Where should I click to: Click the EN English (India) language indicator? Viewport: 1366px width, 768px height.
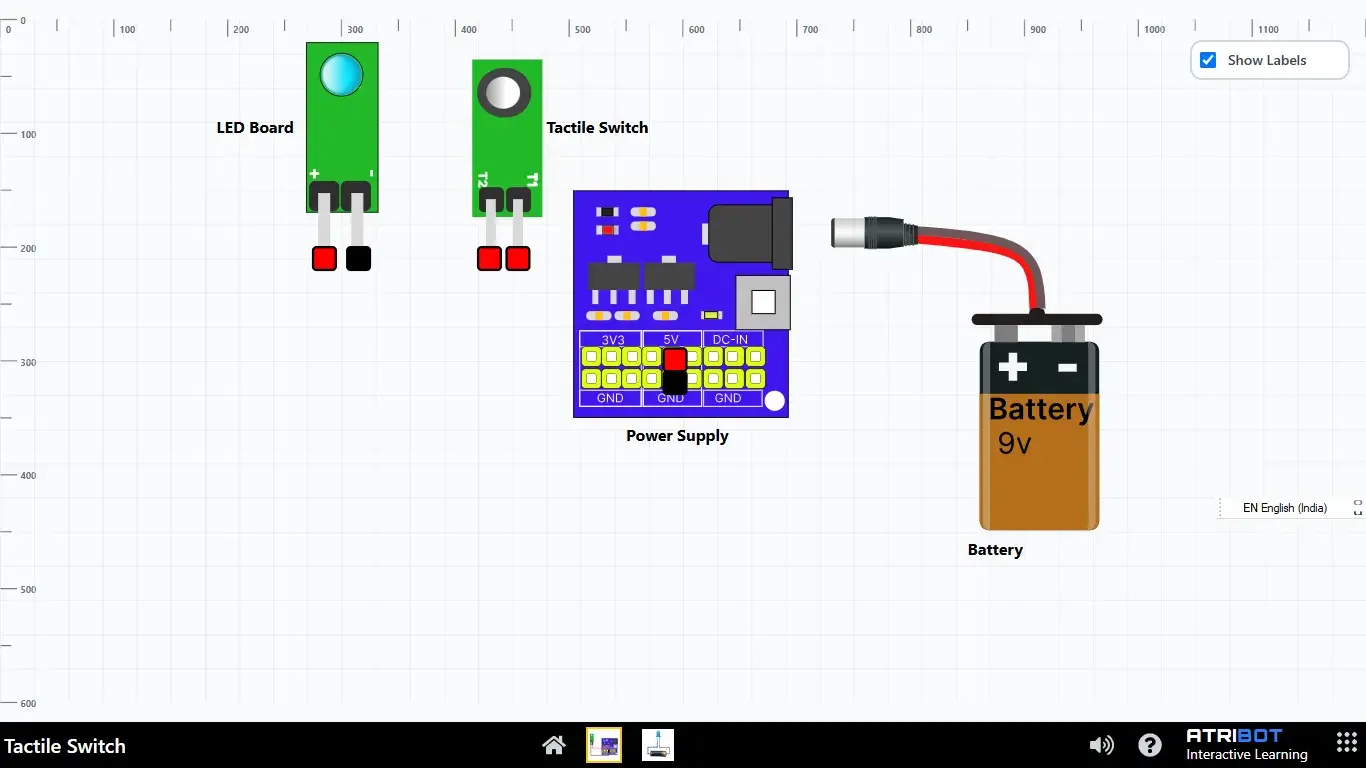[1285, 508]
